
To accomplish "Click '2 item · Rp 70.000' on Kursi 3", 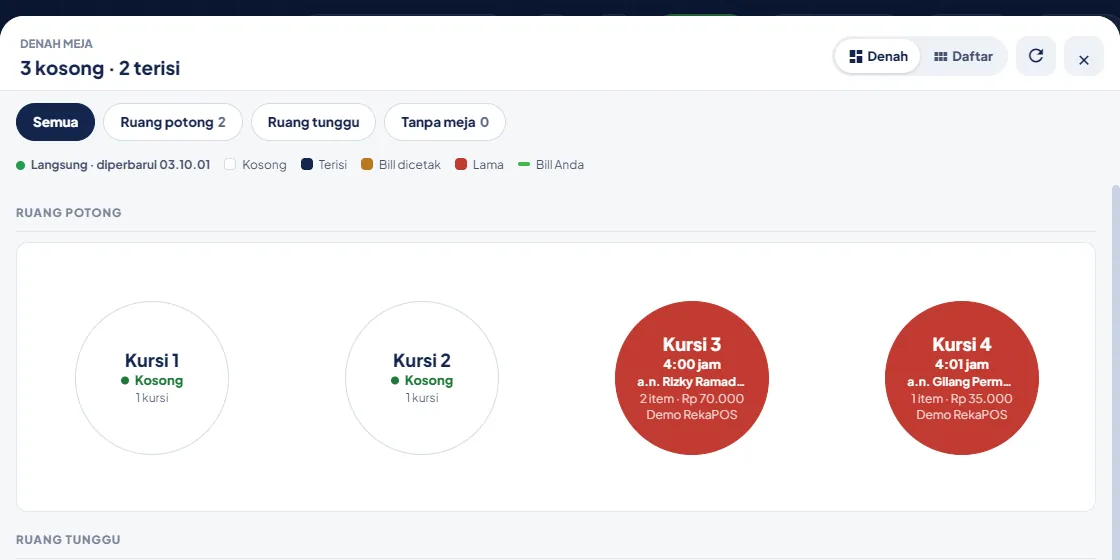I will point(692,399).
